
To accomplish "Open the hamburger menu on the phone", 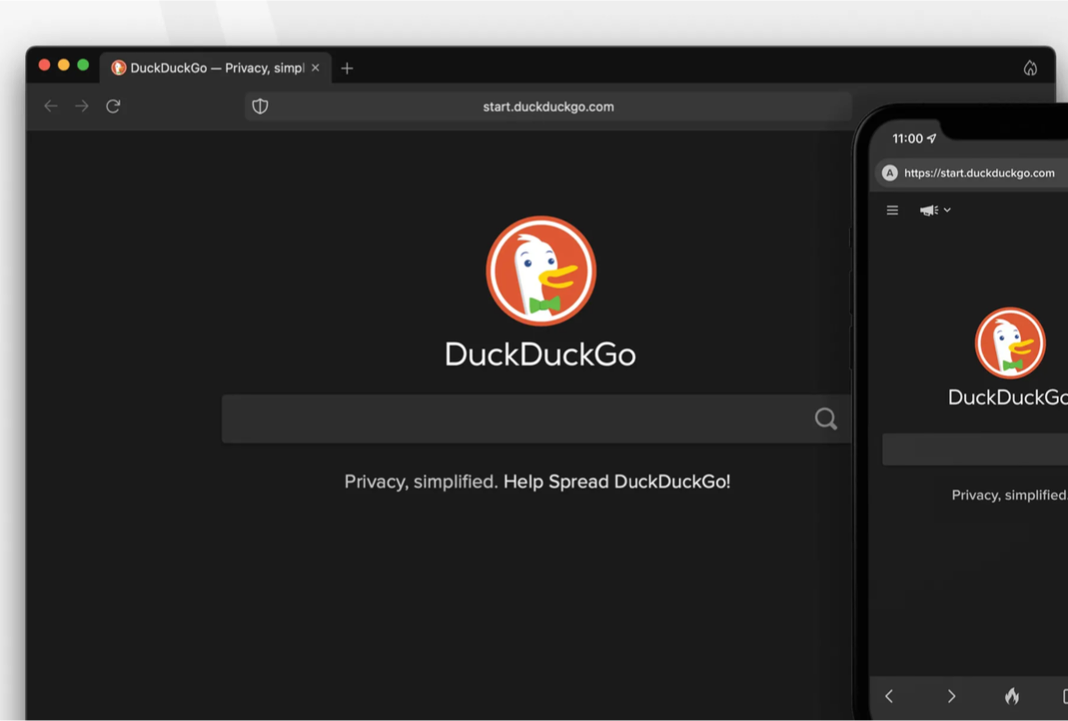I will tap(892, 210).
